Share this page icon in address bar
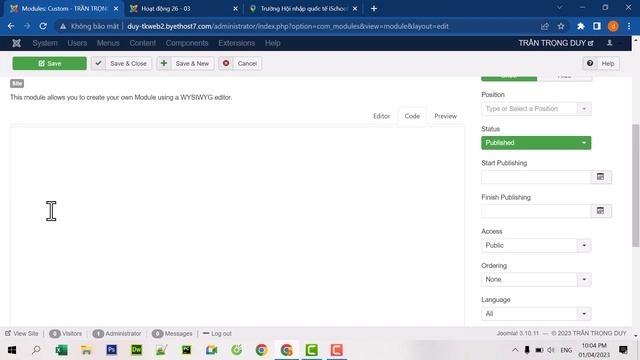640x360 pixels. (544, 26)
